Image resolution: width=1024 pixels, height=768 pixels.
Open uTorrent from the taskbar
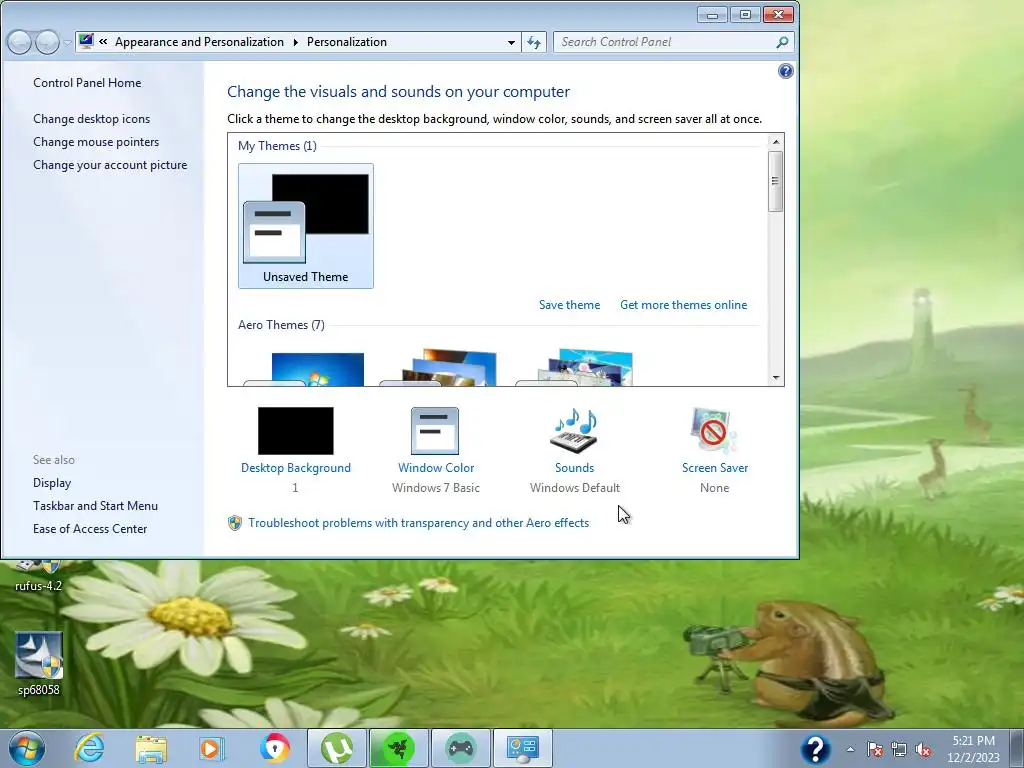coord(336,748)
